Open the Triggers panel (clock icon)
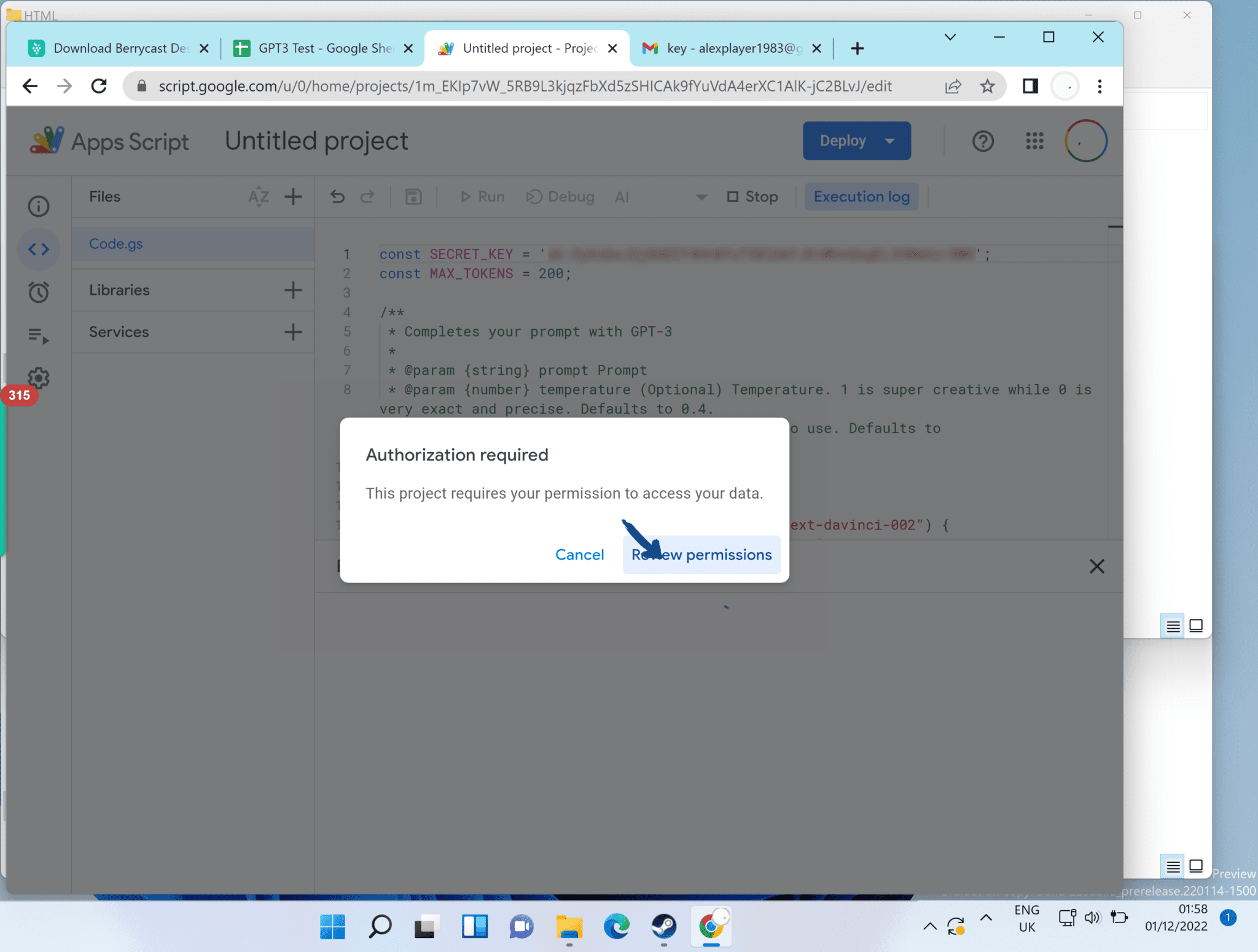Viewport: 1258px width, 952px height. 39,292
